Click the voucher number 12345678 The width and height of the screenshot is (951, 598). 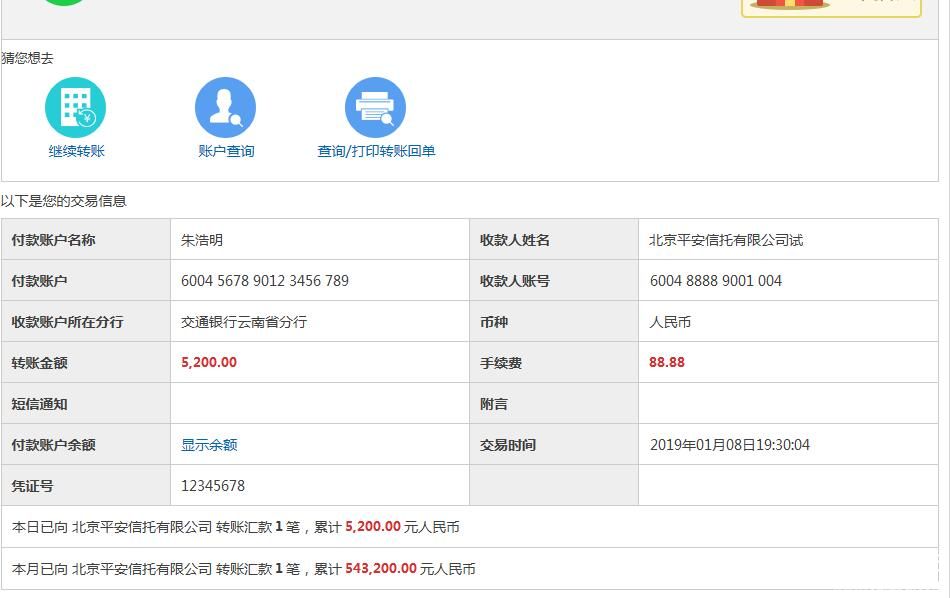[213, 486]
